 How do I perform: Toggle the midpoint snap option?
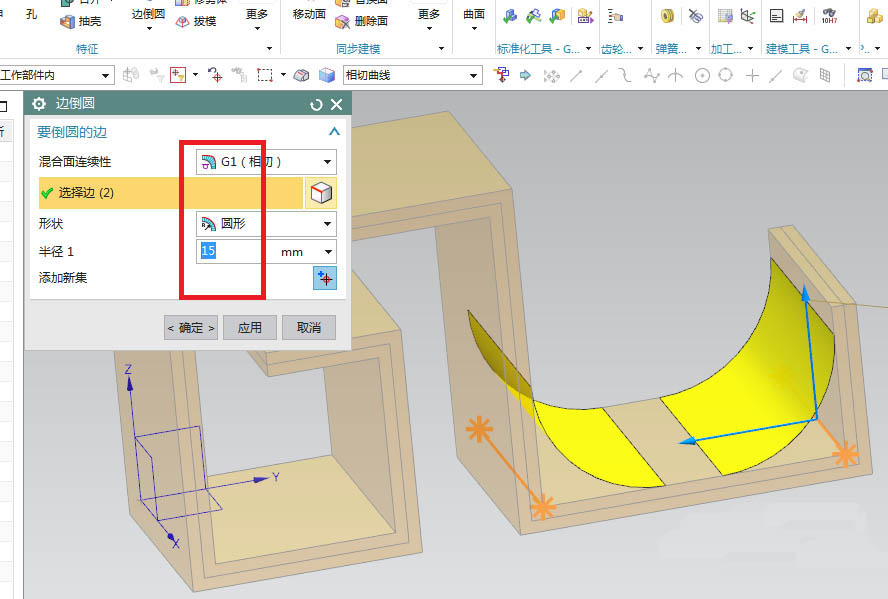(601, 75)
